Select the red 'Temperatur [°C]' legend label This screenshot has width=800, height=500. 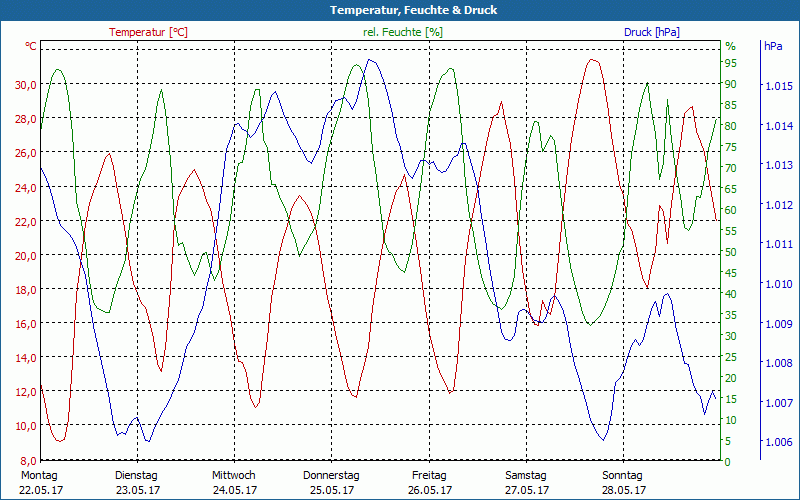(x=148, y=32)
